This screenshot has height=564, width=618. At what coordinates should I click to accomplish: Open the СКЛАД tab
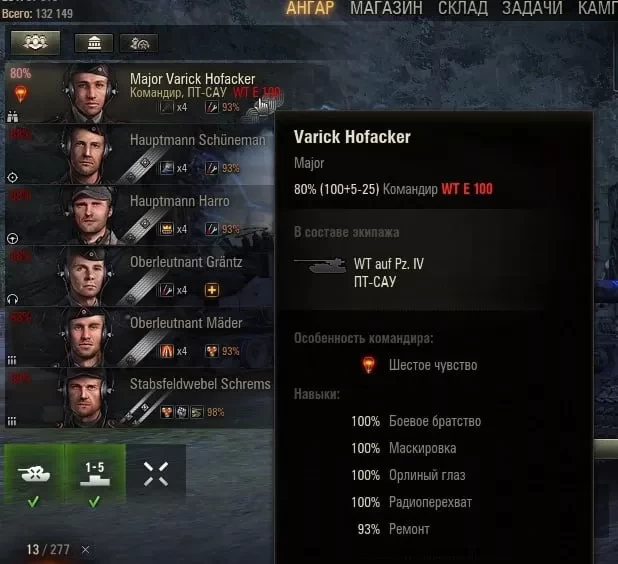(x=463, y=8)
